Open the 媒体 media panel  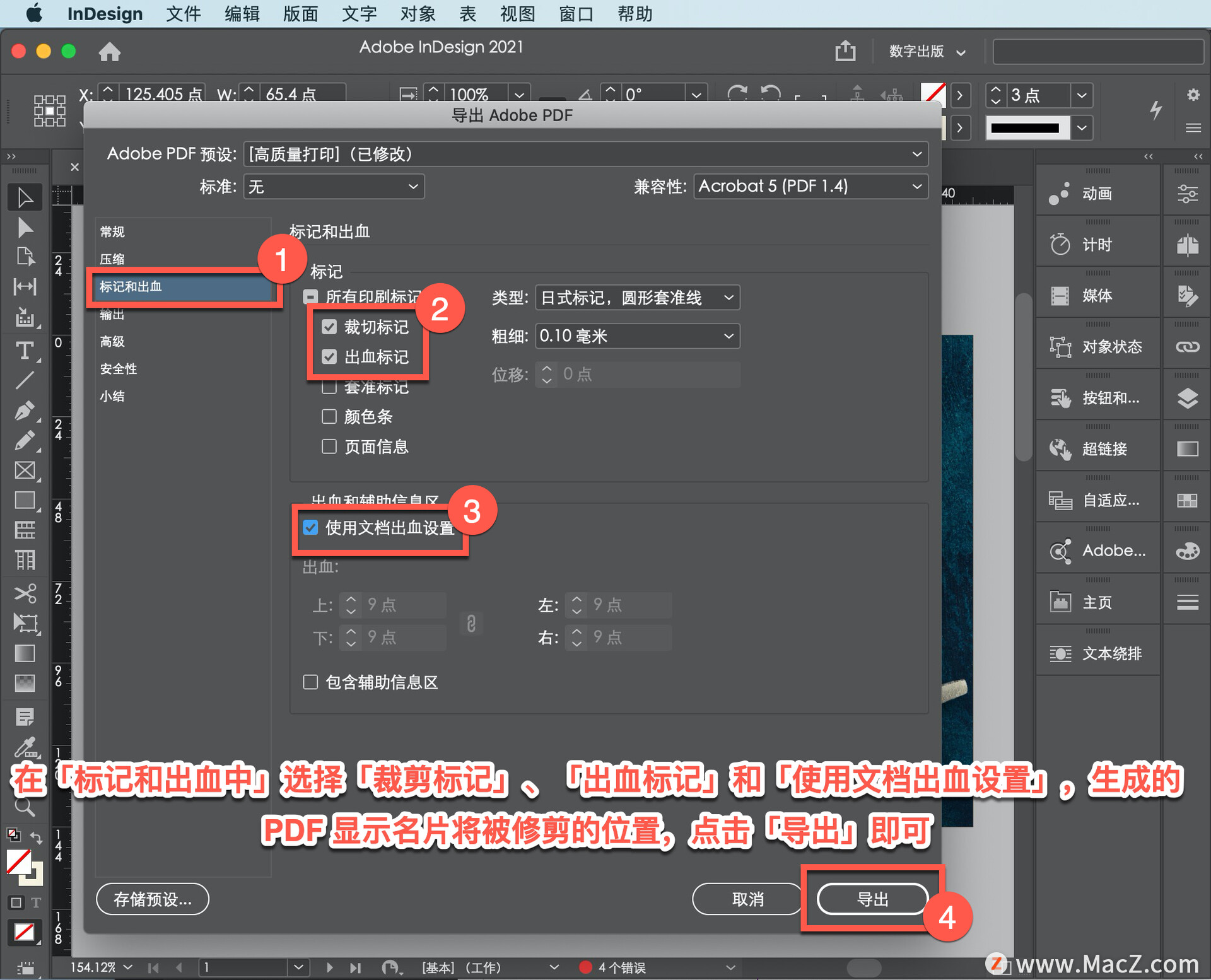[1097, 296]
